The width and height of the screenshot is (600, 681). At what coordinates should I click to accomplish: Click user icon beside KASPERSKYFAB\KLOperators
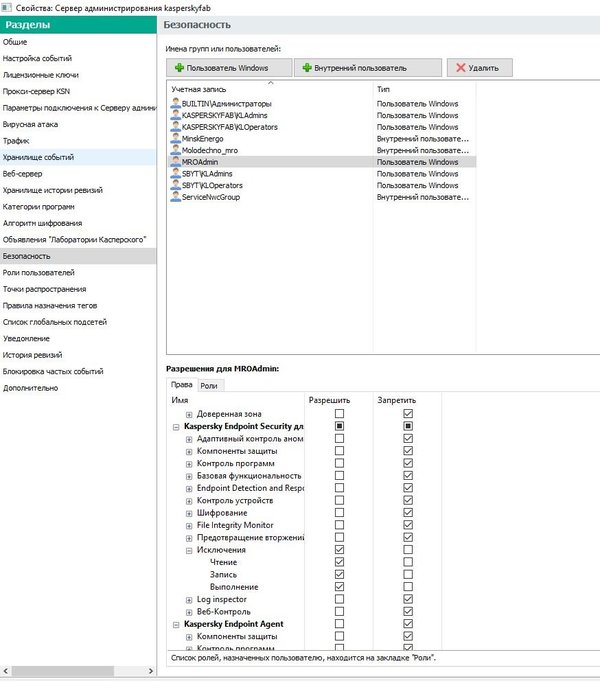(x=176, y=126)
